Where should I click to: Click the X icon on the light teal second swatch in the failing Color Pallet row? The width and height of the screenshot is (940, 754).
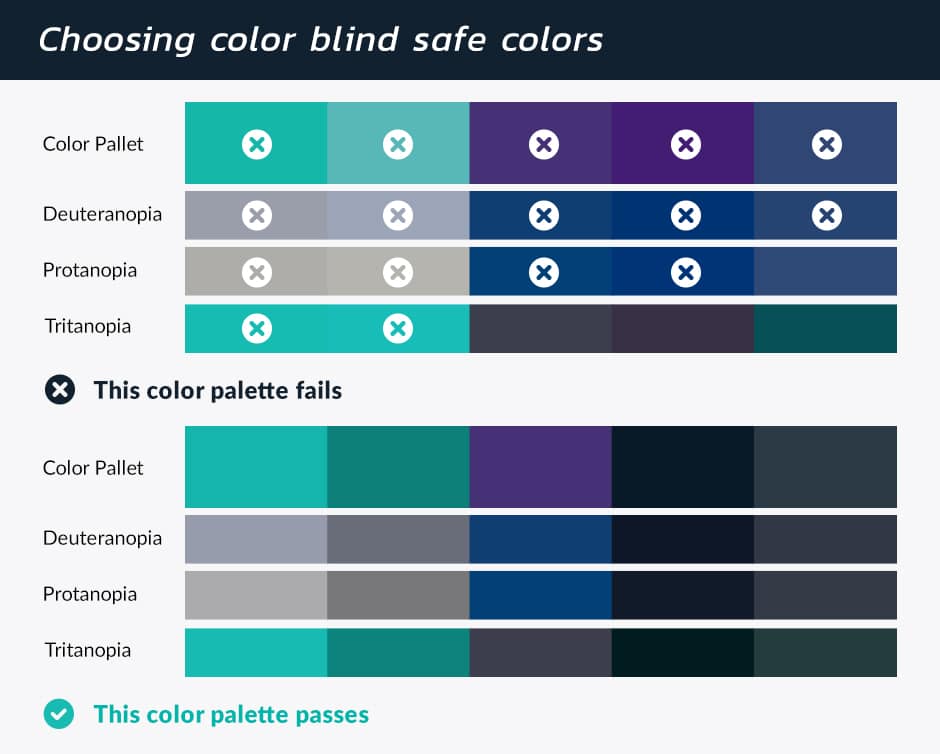(397, 144)
